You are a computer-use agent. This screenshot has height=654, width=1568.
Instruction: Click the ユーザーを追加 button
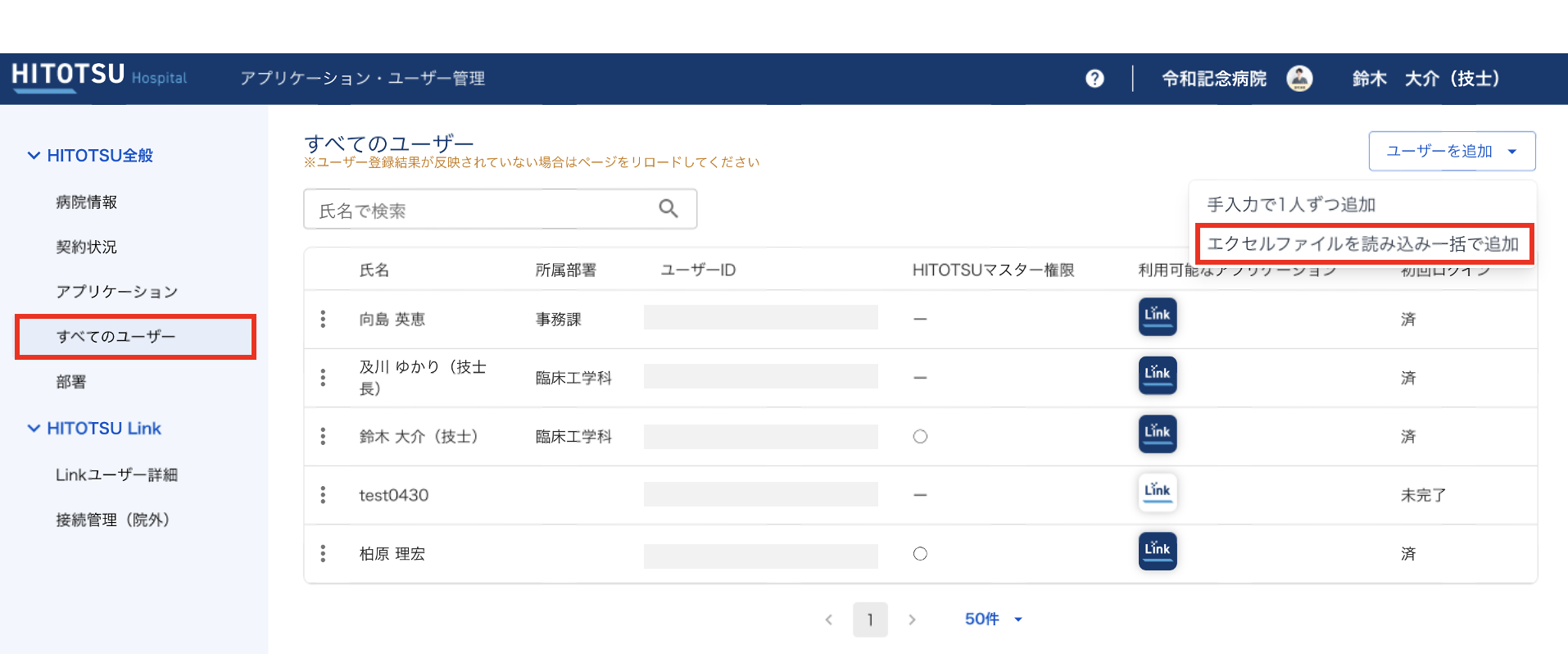1451,152
